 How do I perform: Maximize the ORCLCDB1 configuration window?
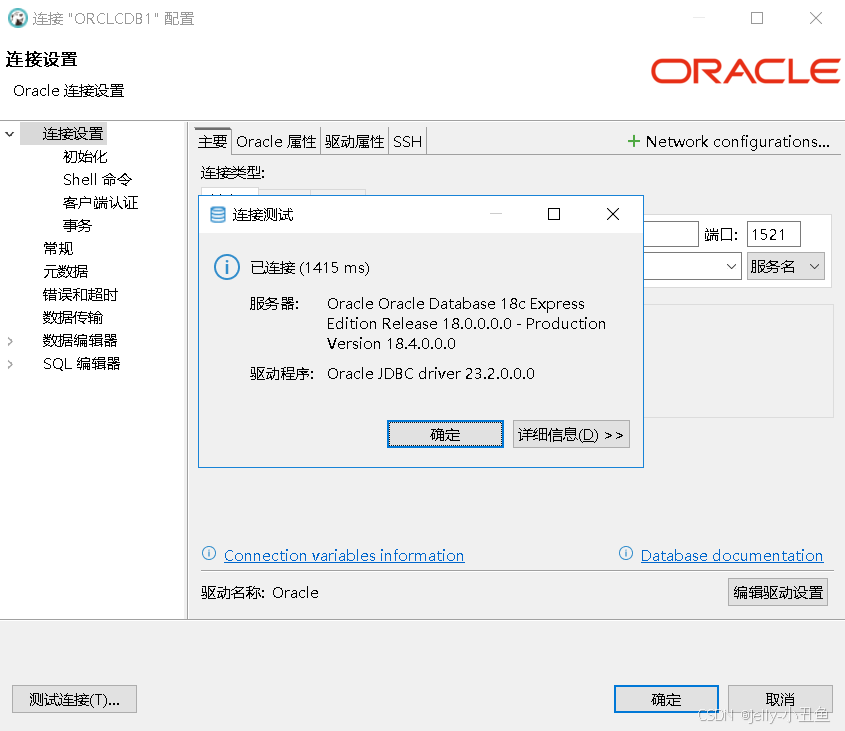pyautogui.click(x=757, y=18)
